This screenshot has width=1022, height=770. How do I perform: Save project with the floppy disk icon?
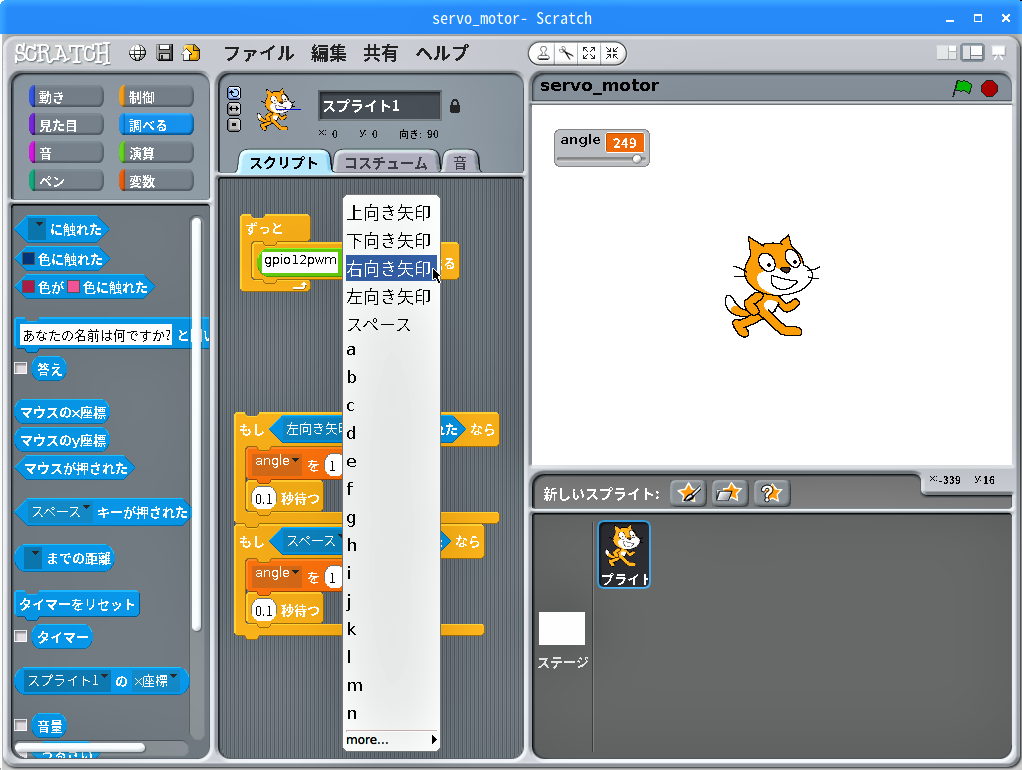[165, 53]
